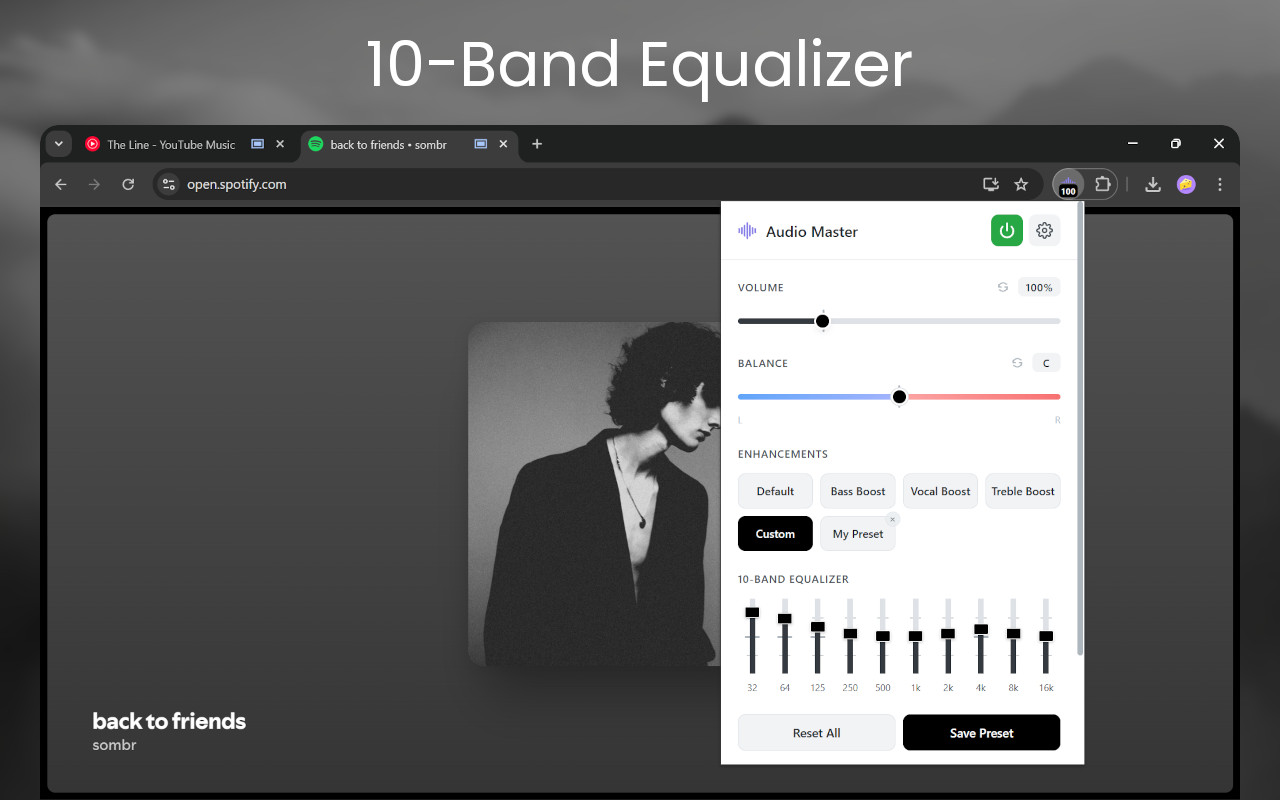The image size is (1280, 800).
Task: Power off the Audio Master extension
Action: pos(1007,230)
